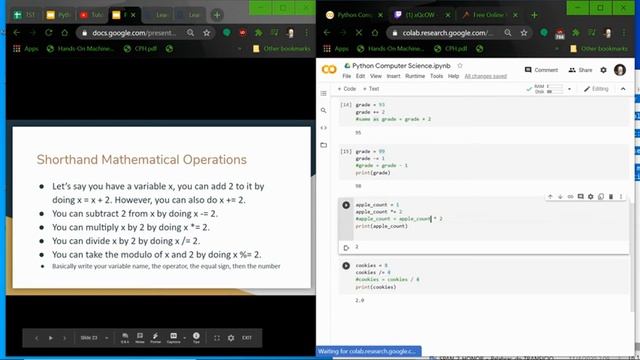The image size is (640, 360).
Task: Open more cell actions three-dot menu
Action: 621,197
